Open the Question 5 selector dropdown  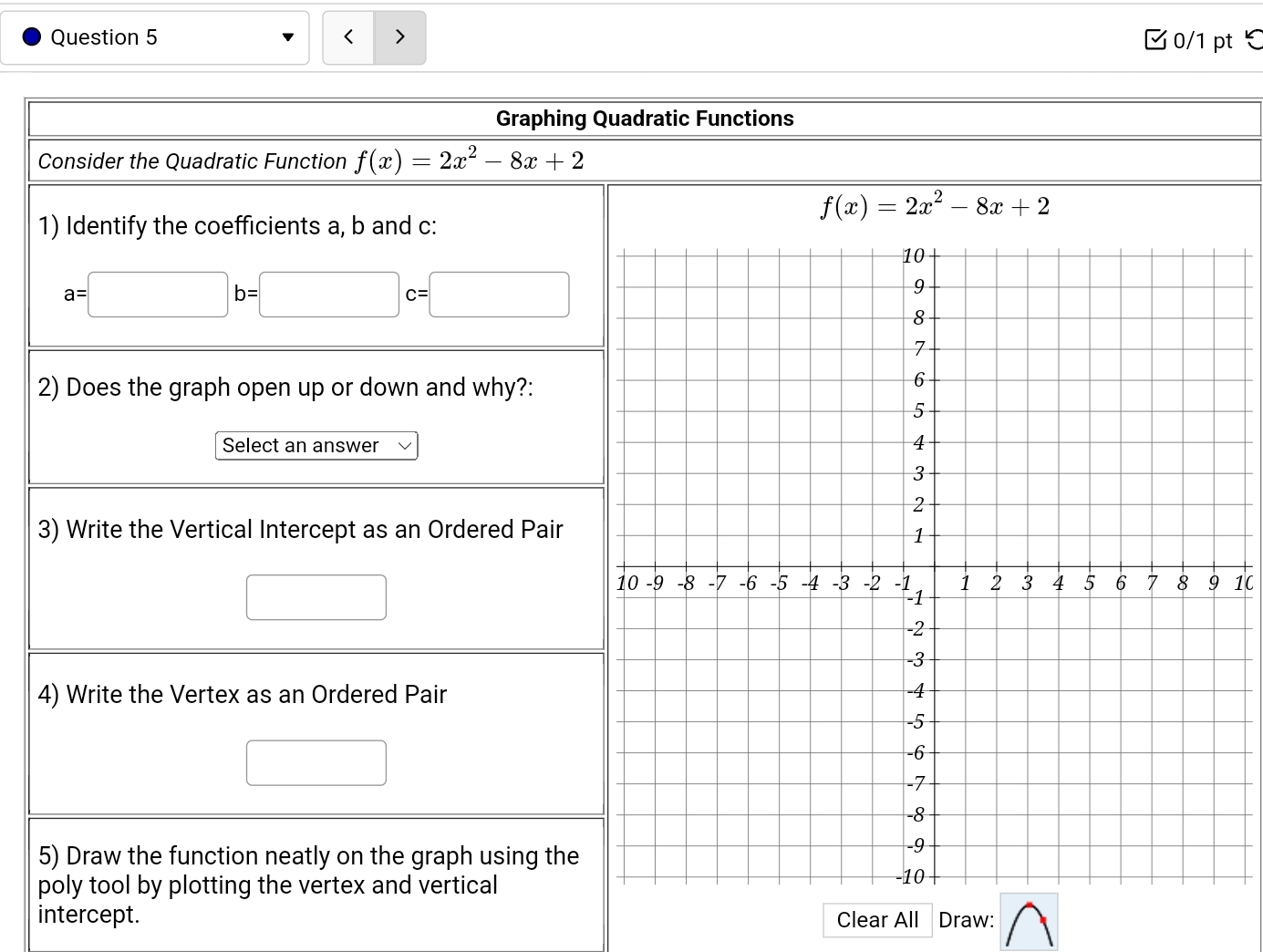tap(155, 37)
